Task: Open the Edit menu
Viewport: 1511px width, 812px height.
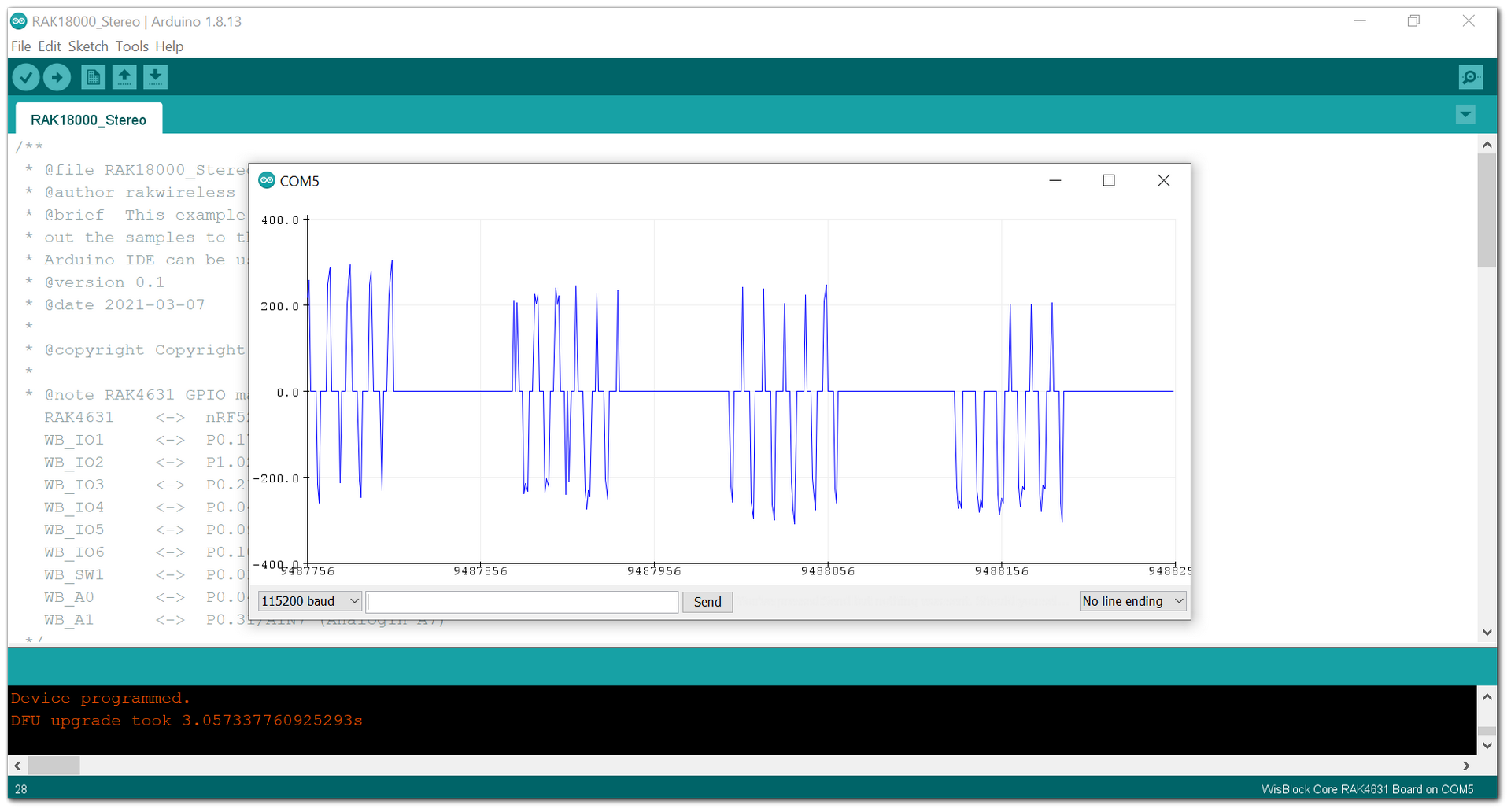Action: point(50,46)
